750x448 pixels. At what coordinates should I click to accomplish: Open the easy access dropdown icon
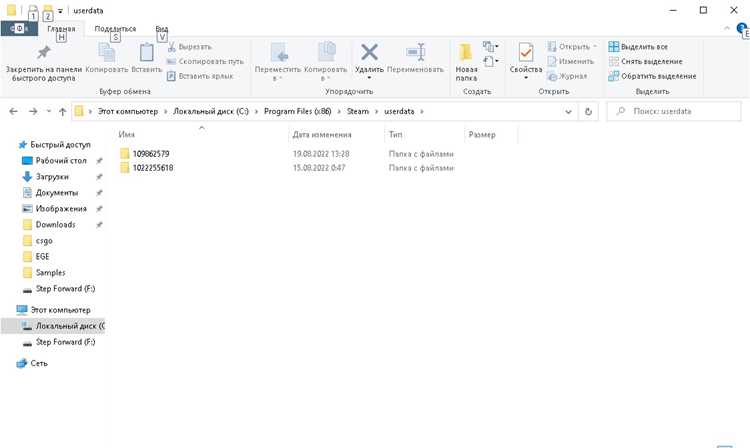(490, 61)
